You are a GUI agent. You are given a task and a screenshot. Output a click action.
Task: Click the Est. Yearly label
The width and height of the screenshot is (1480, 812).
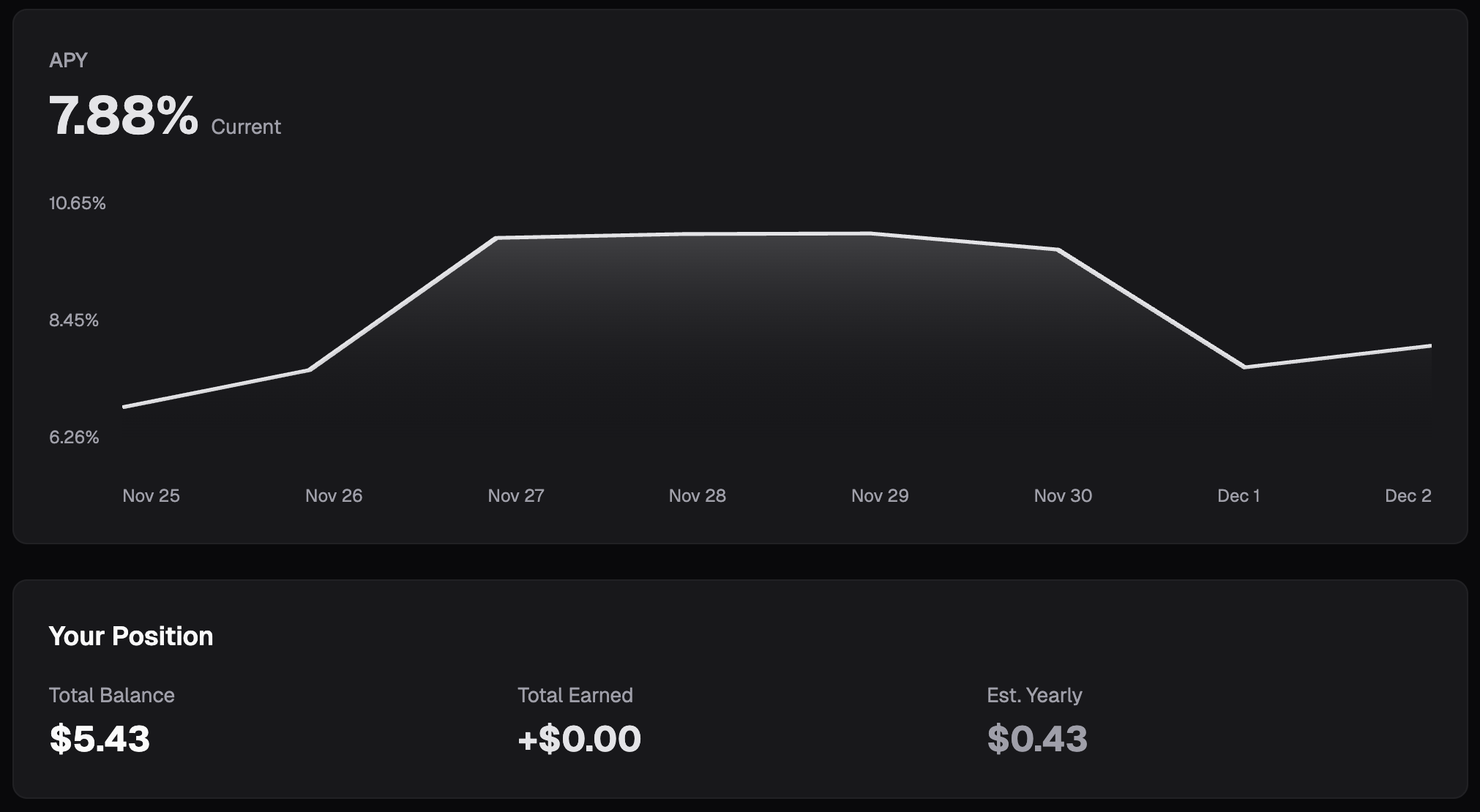(1034, 695)
